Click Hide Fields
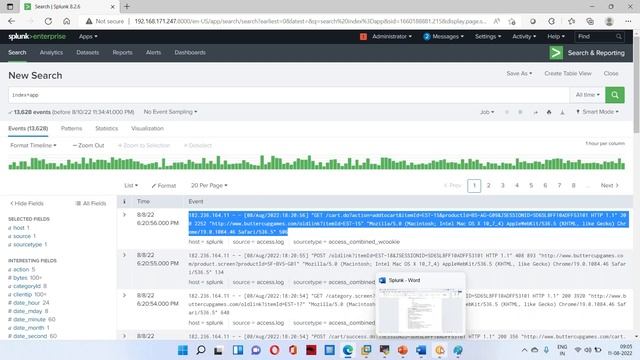640x360 pixels. click(27, 203)
